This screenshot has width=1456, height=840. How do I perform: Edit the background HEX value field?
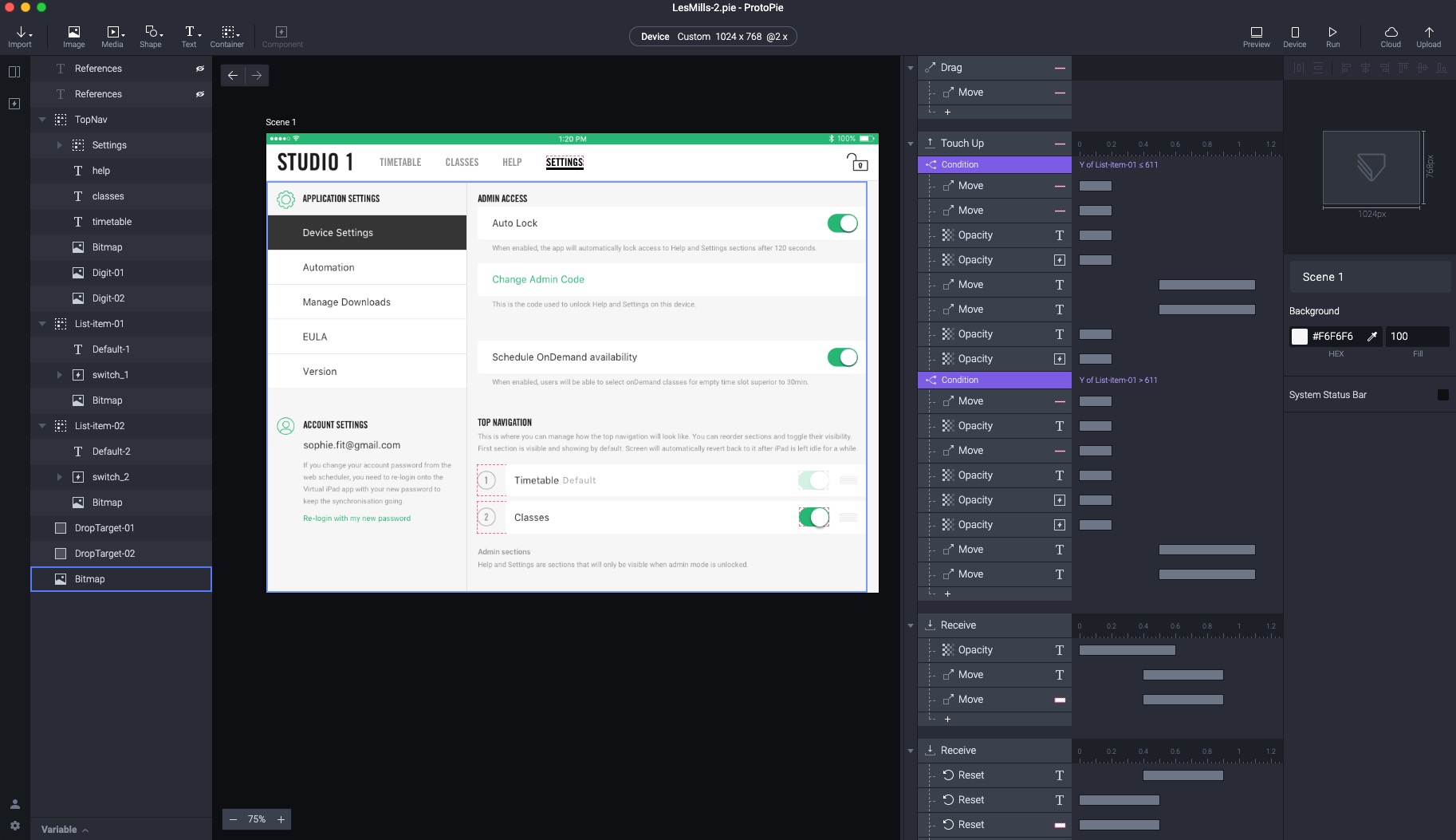click(1336, 337)
